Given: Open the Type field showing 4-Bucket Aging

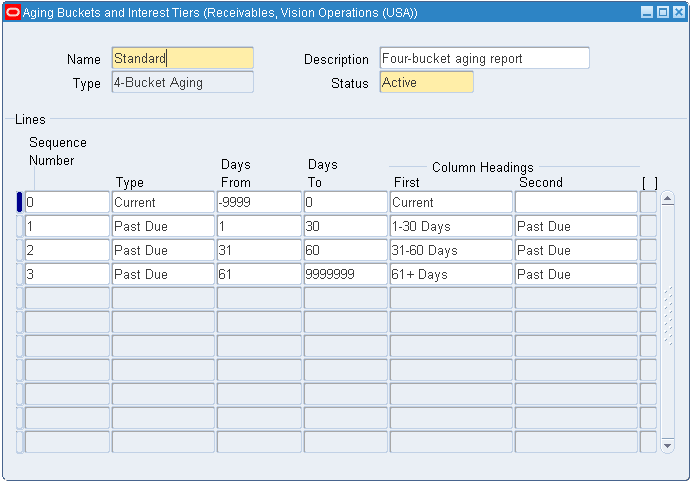Looking at the screenshot, I should (182, 83).
